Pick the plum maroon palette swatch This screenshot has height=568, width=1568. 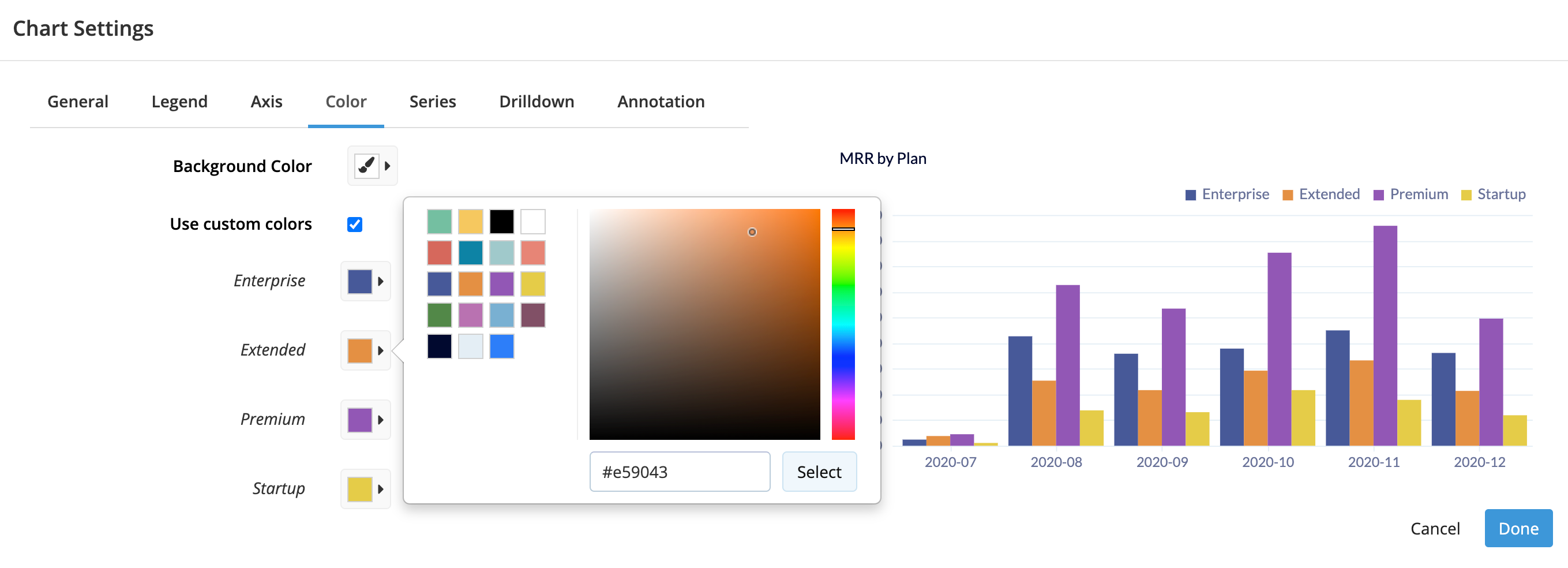pyautogui.click(x=532, y=315)
